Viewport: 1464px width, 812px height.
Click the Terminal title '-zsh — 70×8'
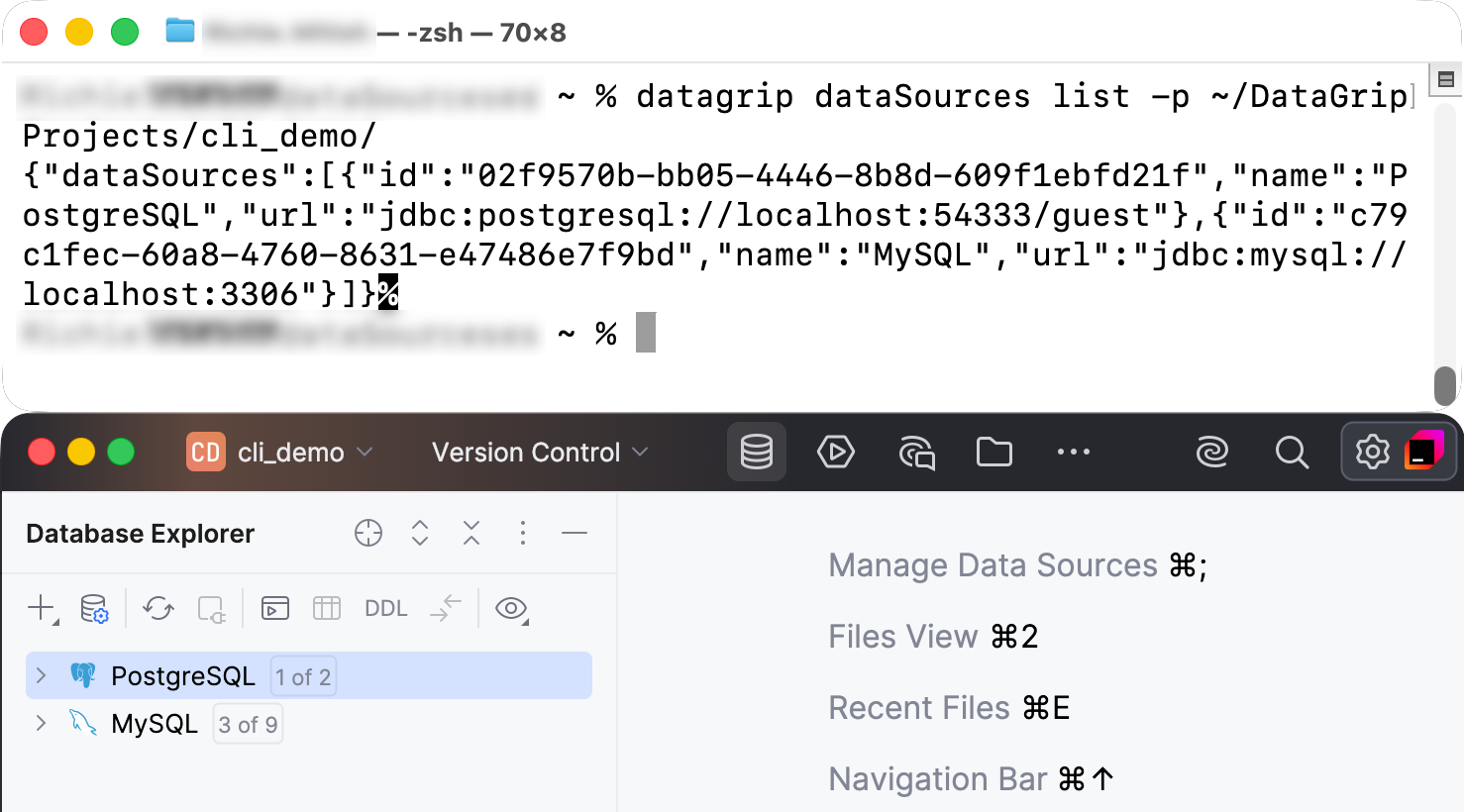486,33
